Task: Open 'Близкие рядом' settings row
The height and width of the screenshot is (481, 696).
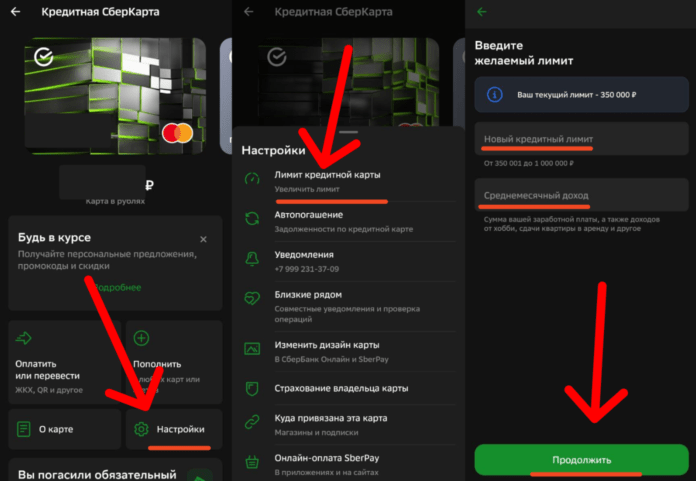Action: click(348, 307)
